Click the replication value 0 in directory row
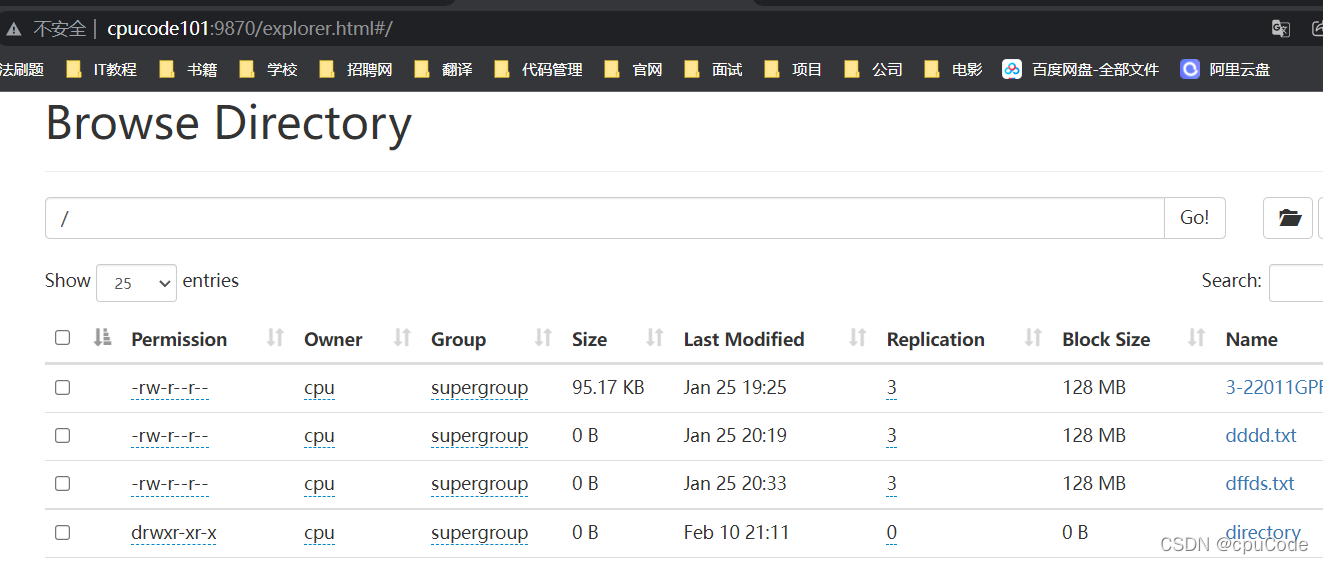This screenshot has width=1323, height=564. pyautogui.click(x=892, y=533)
